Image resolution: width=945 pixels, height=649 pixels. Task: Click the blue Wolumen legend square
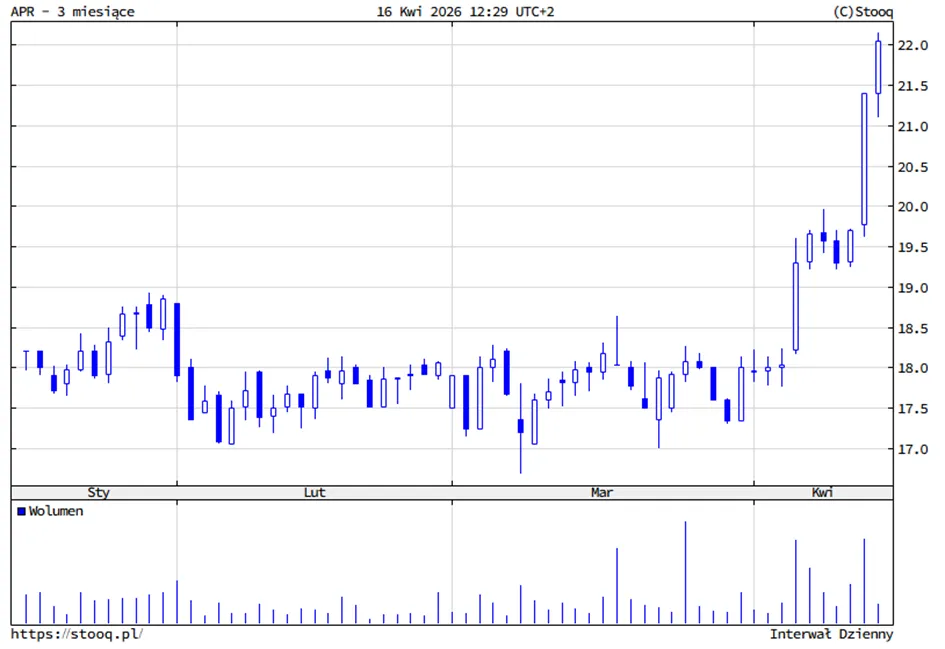(22, 512)
